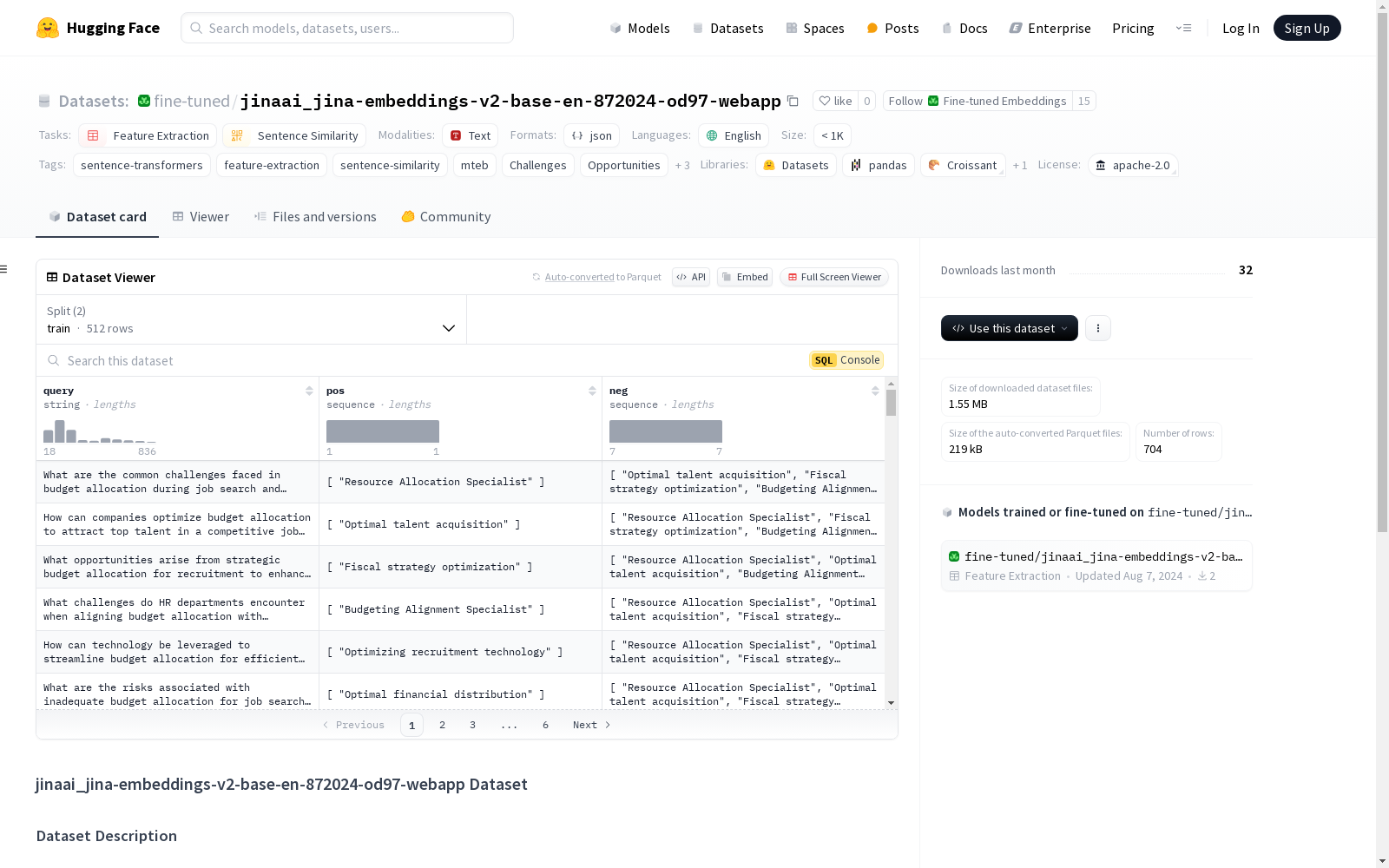Select the Sentence Similarity task tag

294,135
